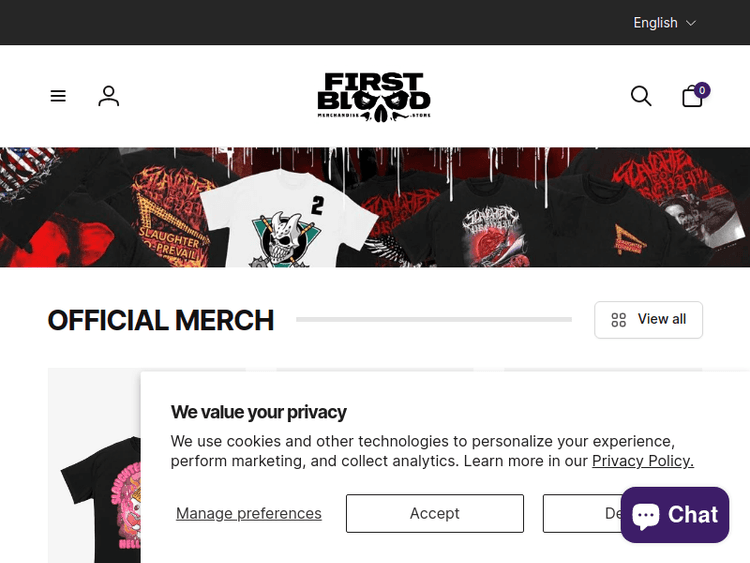Decline the cookie consent
750x563 pixels.
coord(580,513)
